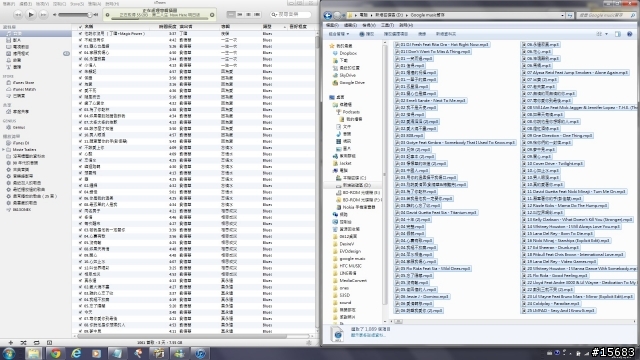Open the view options dropdown arrow in Explorer
The height and width of the screenshot is (360, 640).
607,34
